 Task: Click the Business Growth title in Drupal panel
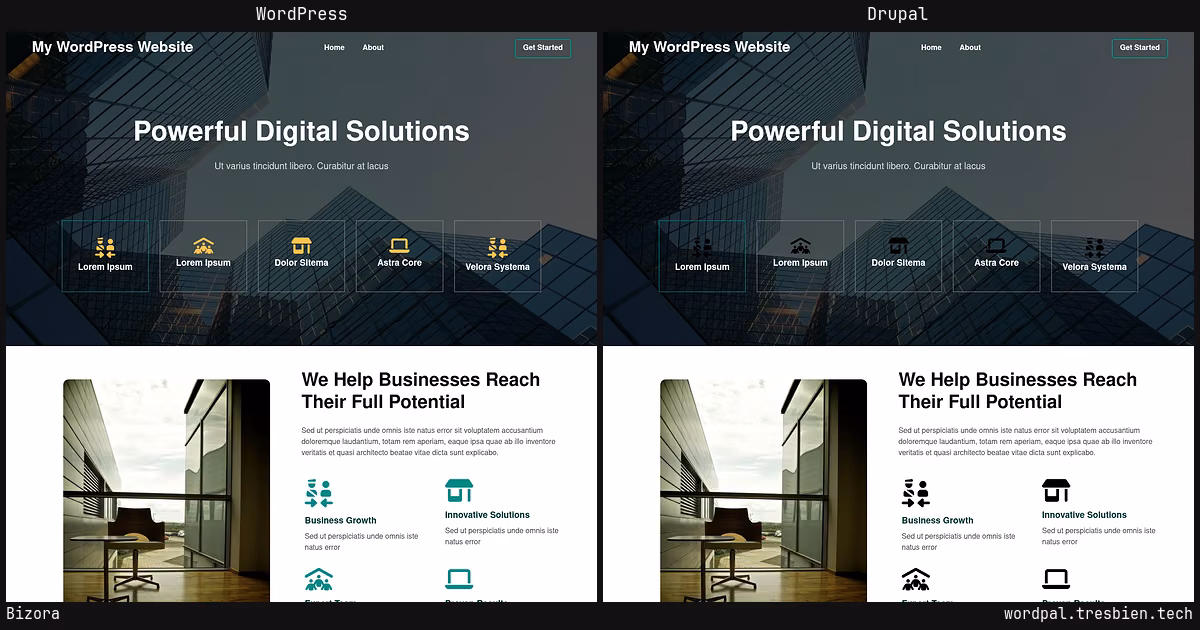(938, 520)
